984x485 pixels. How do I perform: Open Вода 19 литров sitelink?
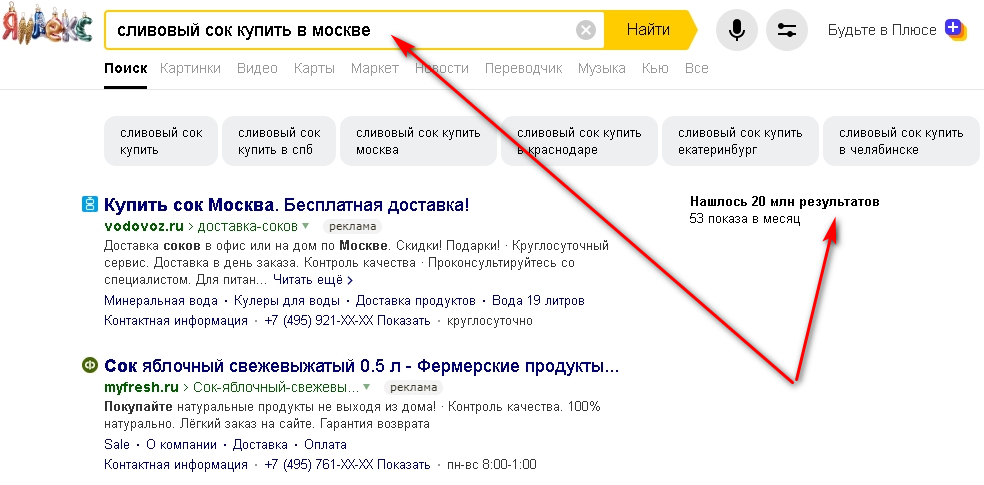538,301
